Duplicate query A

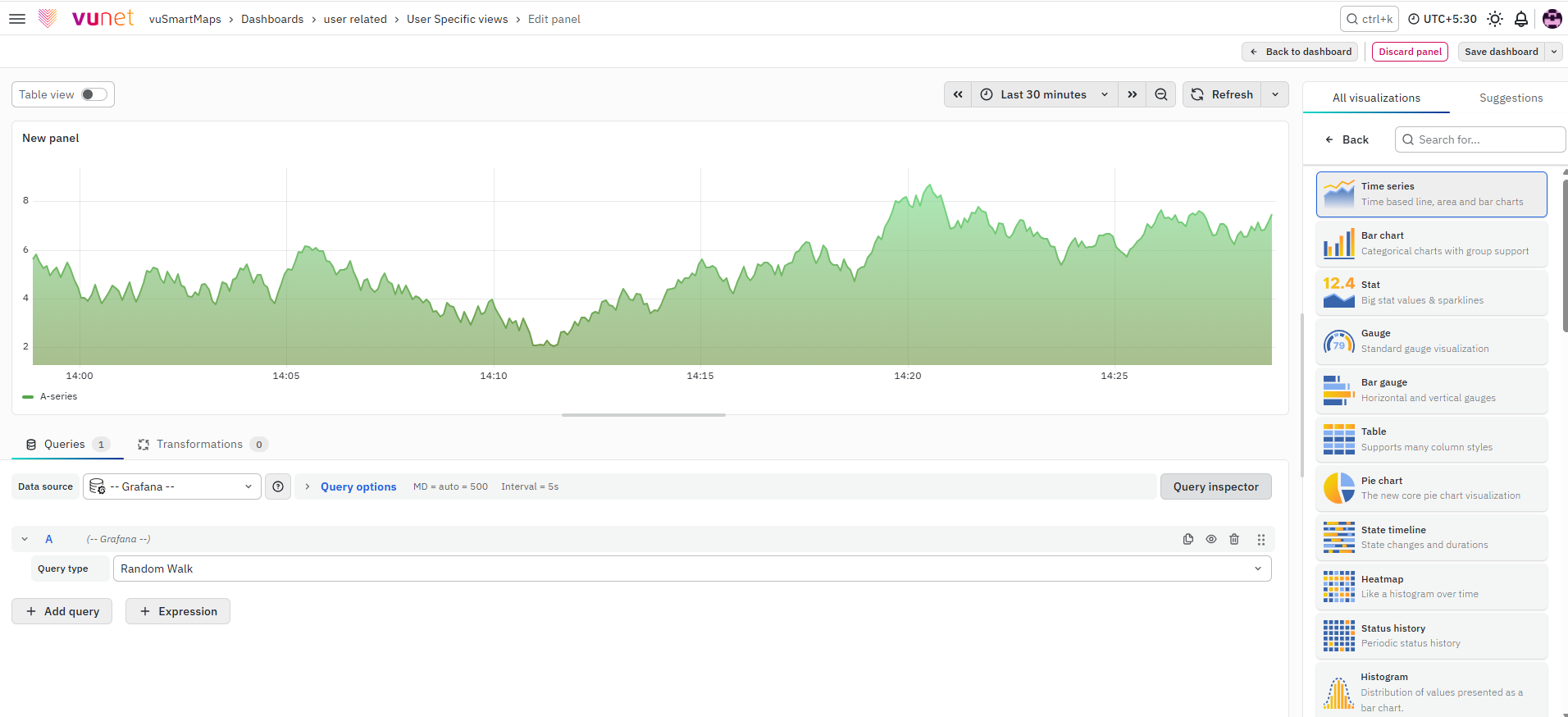pyautogui.click(x=1188, y=539)
